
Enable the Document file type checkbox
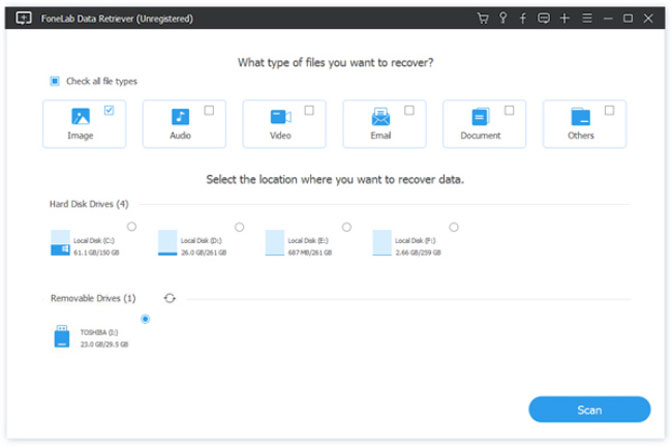click(509, 111)
